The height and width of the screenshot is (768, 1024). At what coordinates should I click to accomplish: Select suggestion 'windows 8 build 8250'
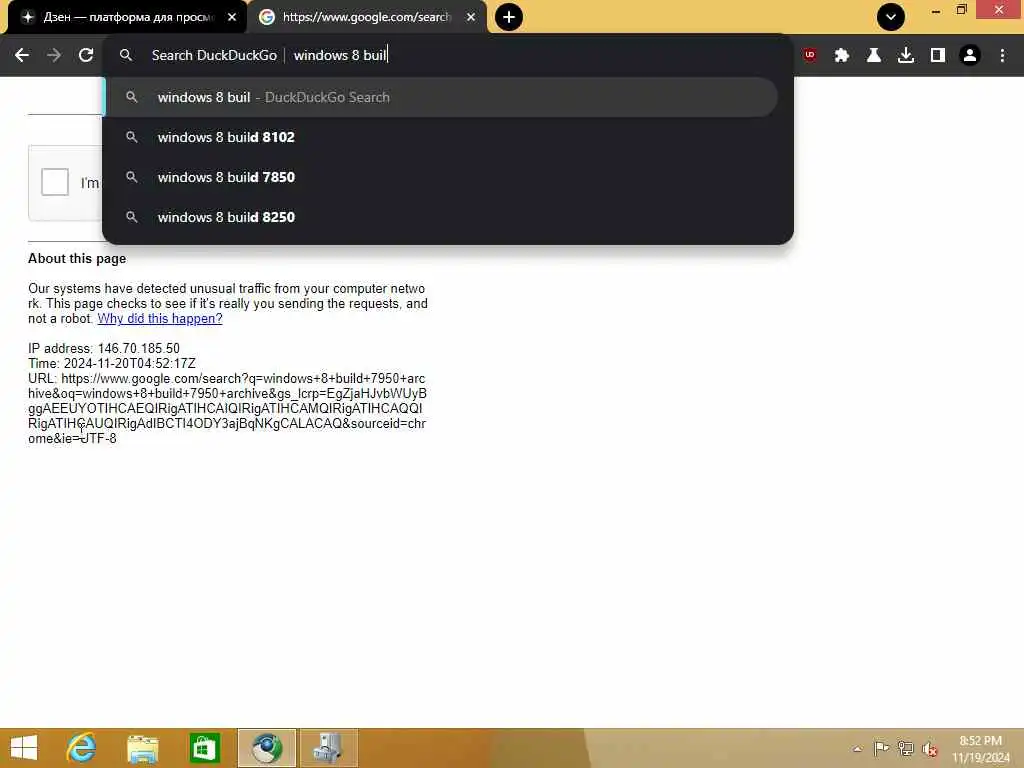[x=441, y=217]
